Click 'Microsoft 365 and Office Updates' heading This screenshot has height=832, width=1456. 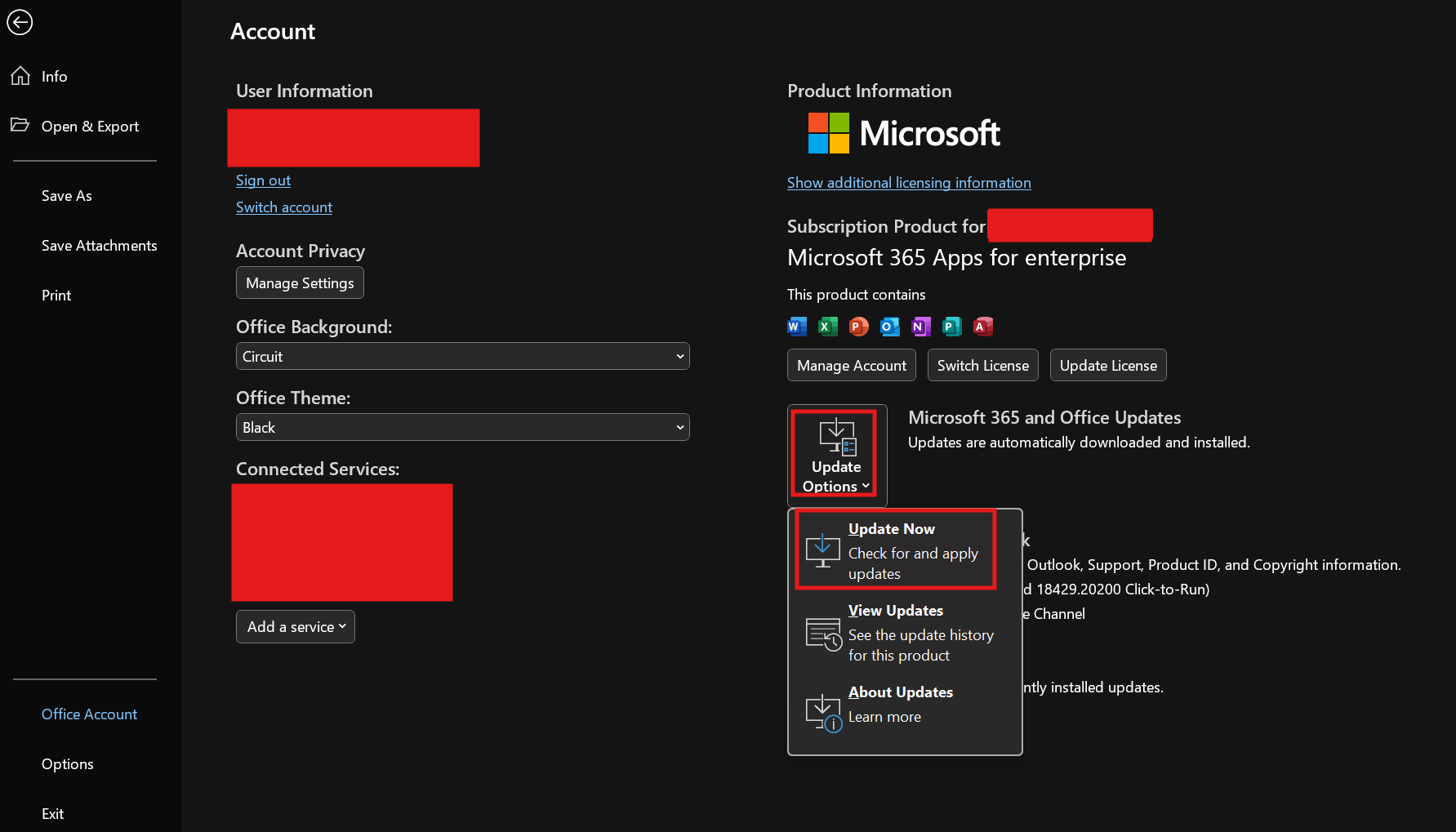click(x=1044, y=417)
